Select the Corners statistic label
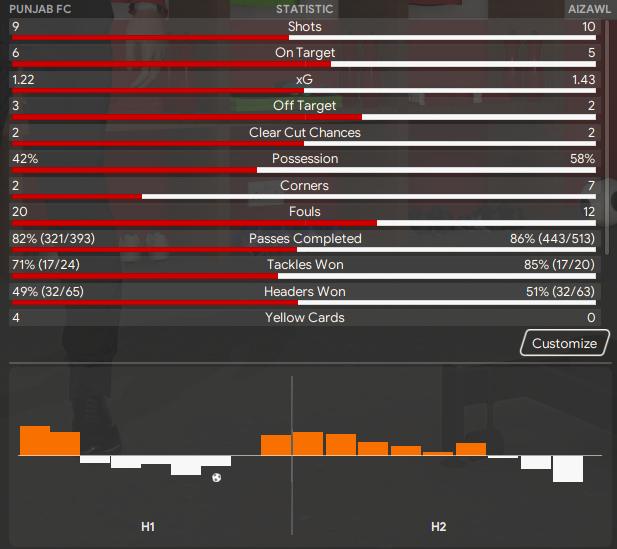This screenshot has height=549, width=617. [304, 185]
